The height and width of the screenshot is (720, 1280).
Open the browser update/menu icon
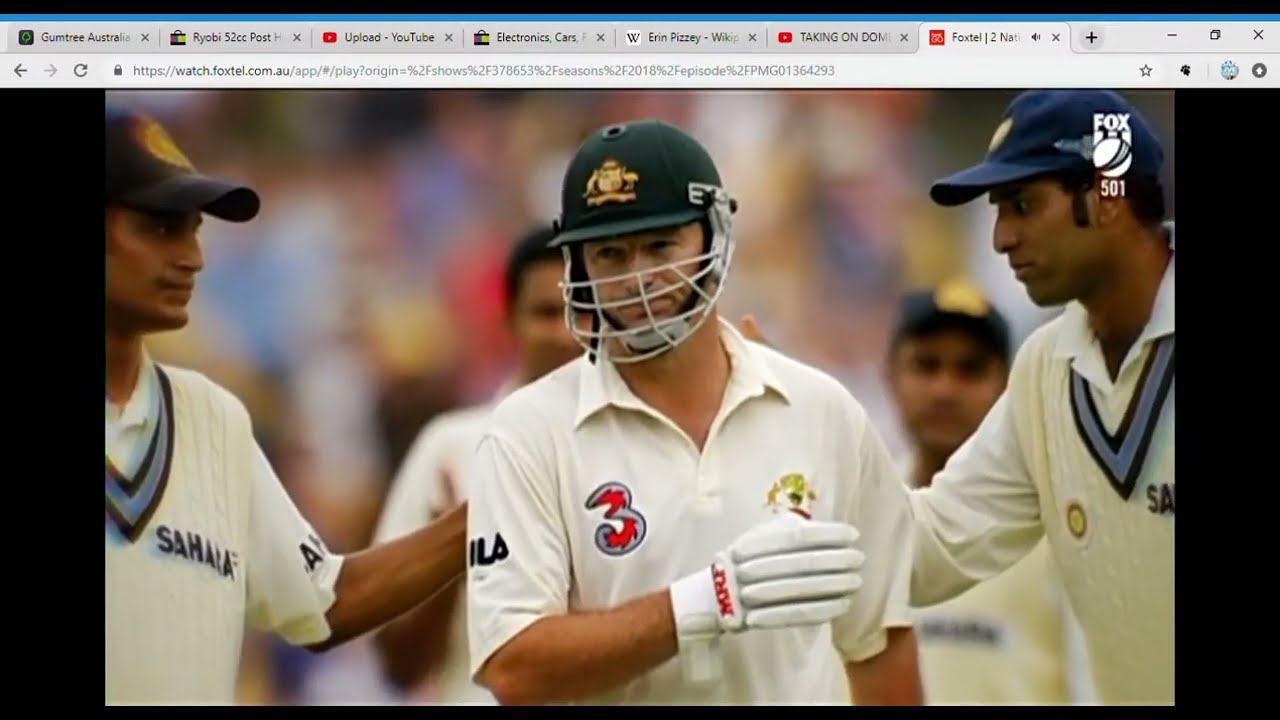pyautogui.click(x=1259, y=70)
